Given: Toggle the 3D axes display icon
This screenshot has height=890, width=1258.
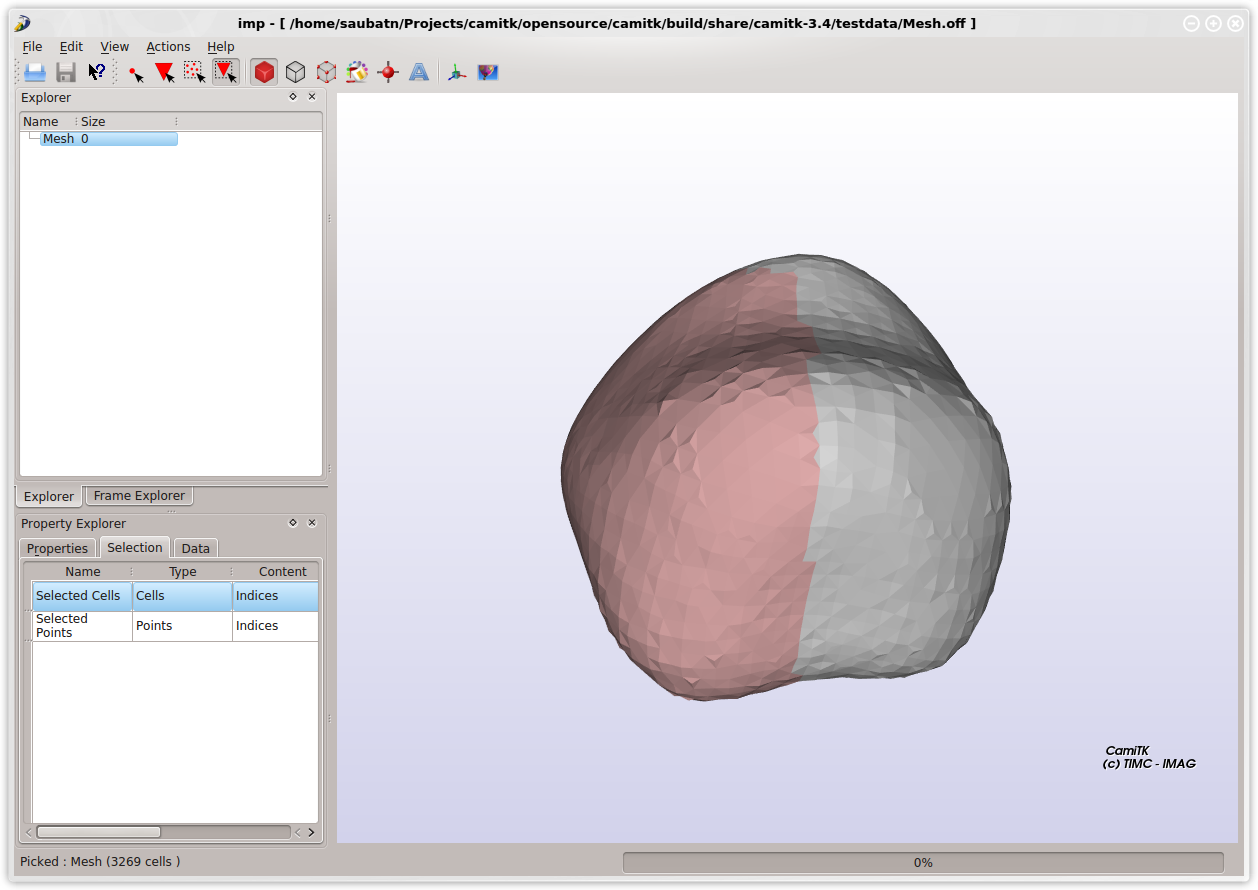Looking at the screenshot, I should (x=457, y=72).
